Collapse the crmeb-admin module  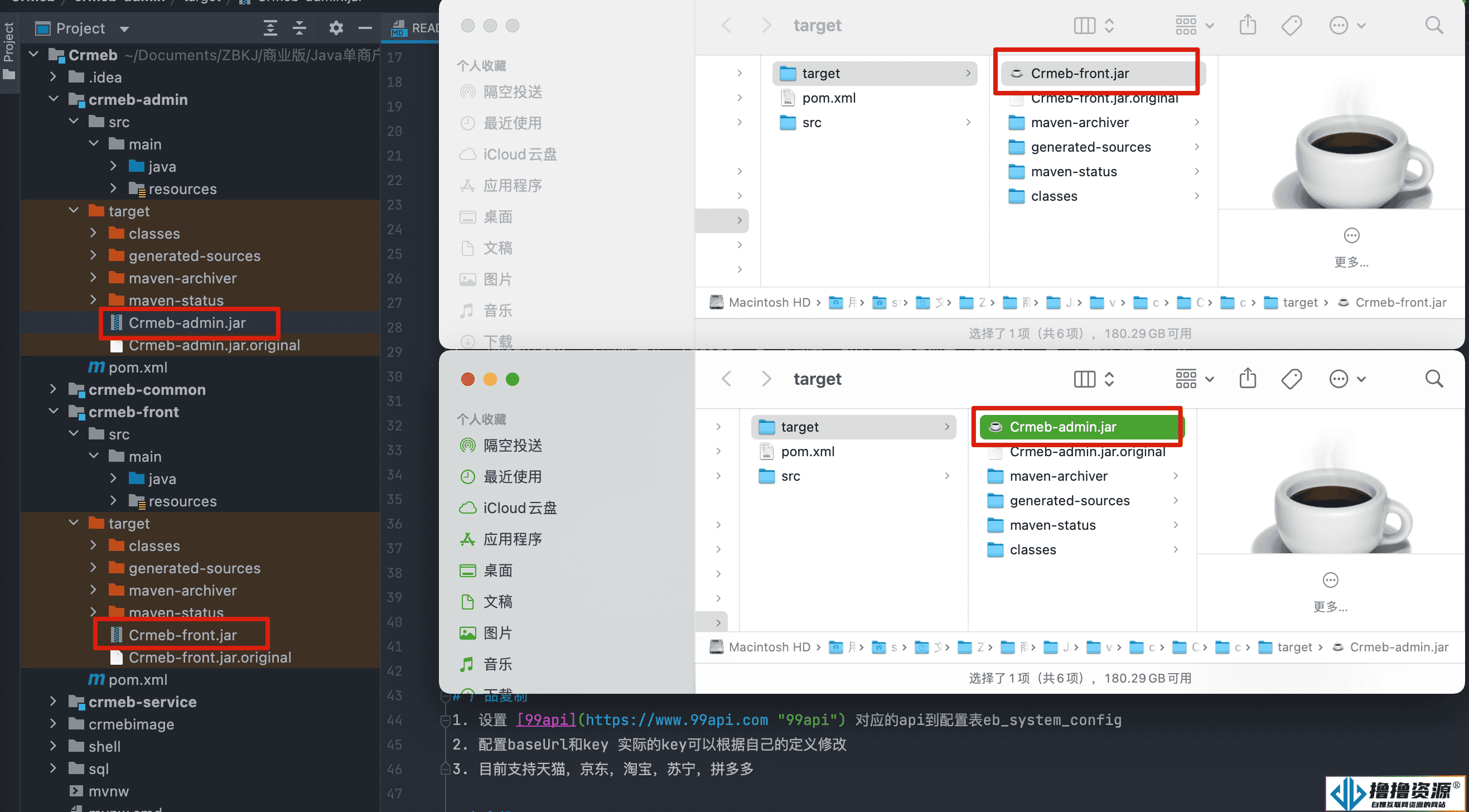tap(54, 99)
